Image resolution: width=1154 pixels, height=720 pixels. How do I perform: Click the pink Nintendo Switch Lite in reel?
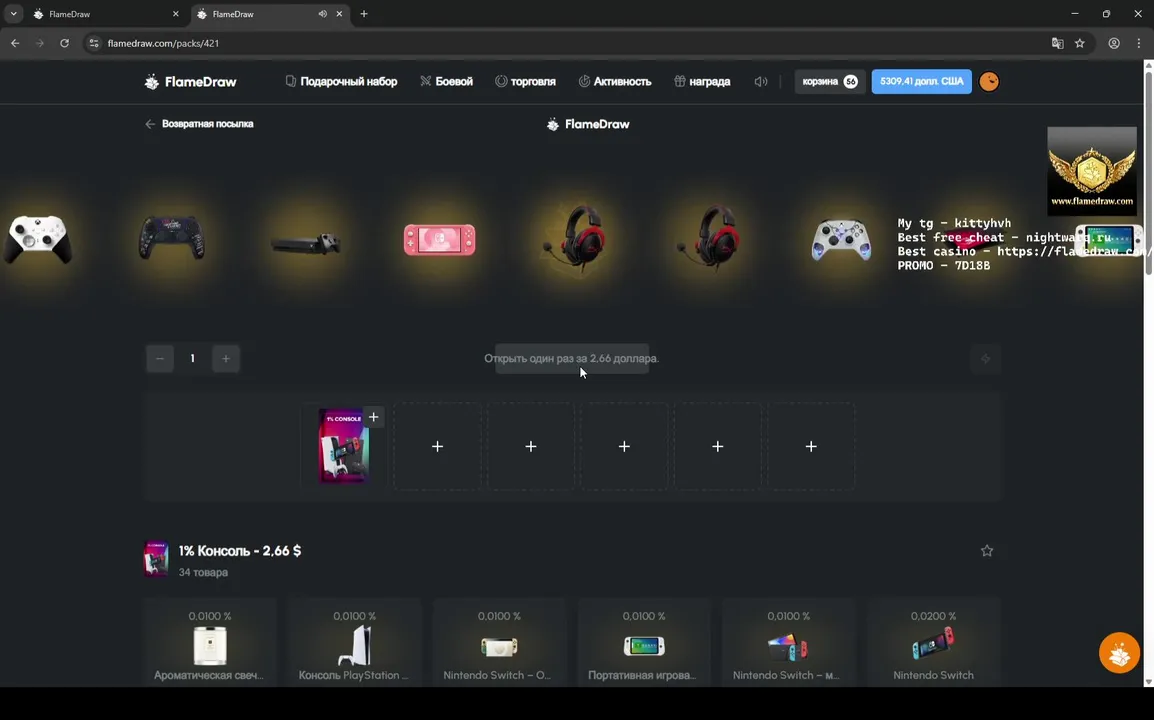(x=439, y=240)
